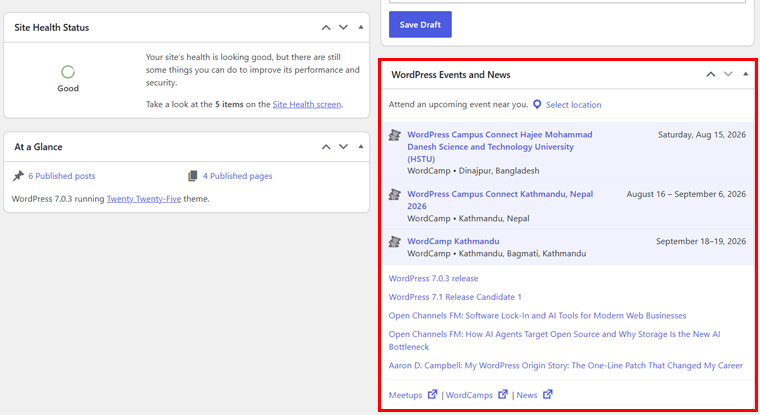Click the At a Glance heading
The height and width of the screenshot is (415, 760).
(x=38, y=147)
